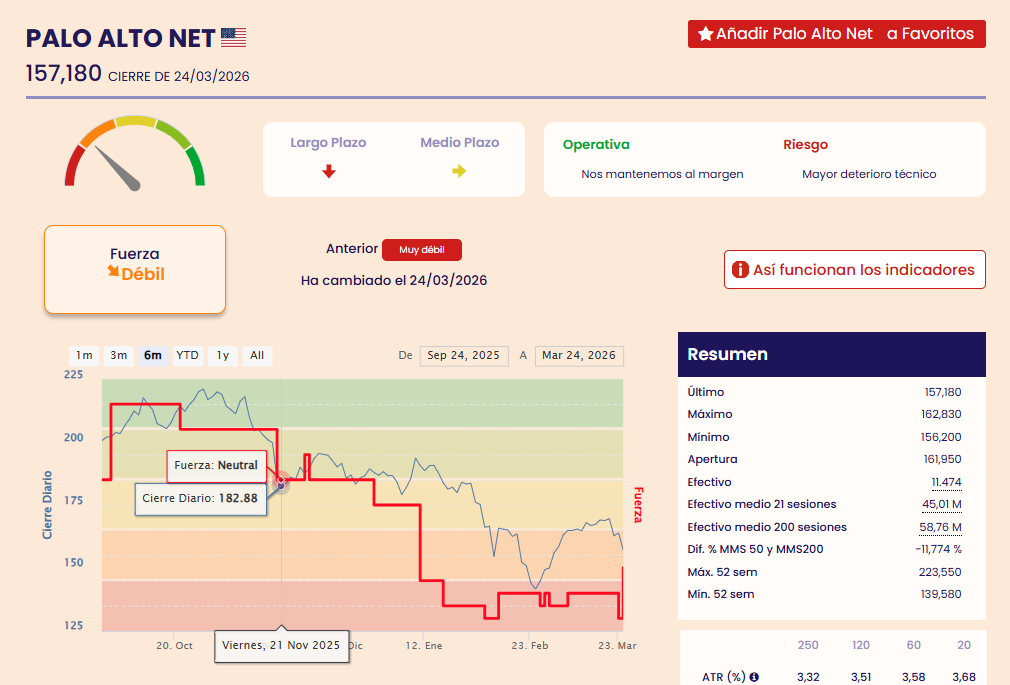Click the orange arrow beside Débil
Viewport: 1010px width, 685px height.
point(113,271)
